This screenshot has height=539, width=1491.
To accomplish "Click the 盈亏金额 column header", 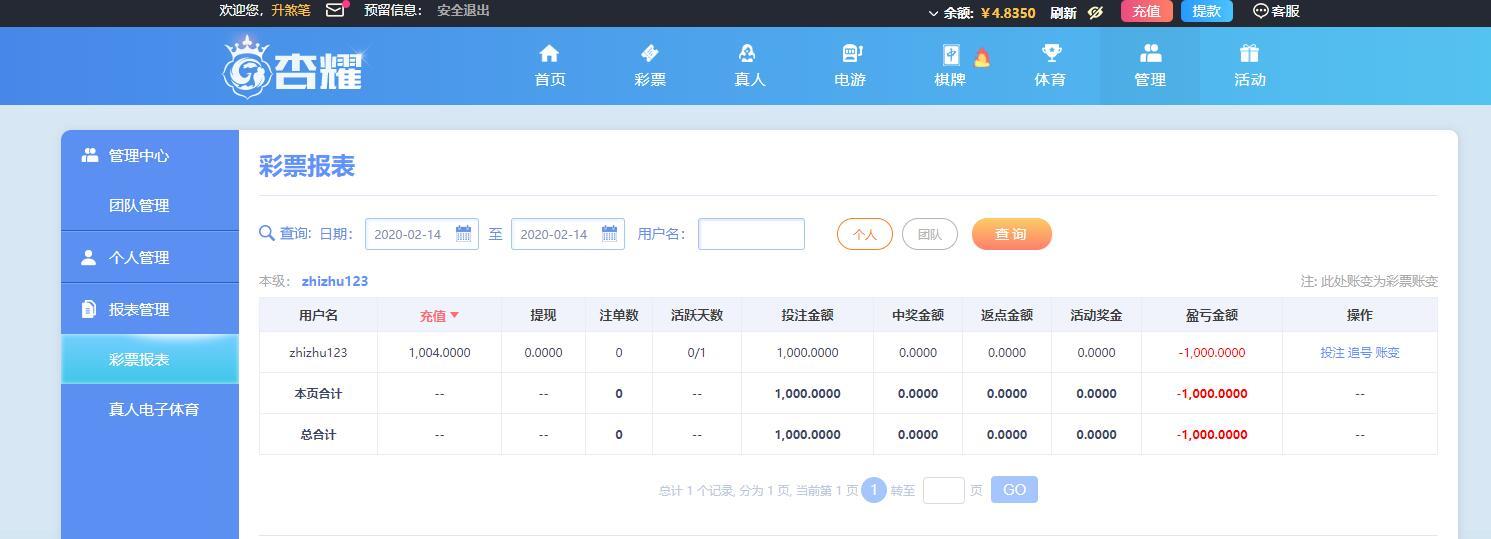I will pos(1212,315).
